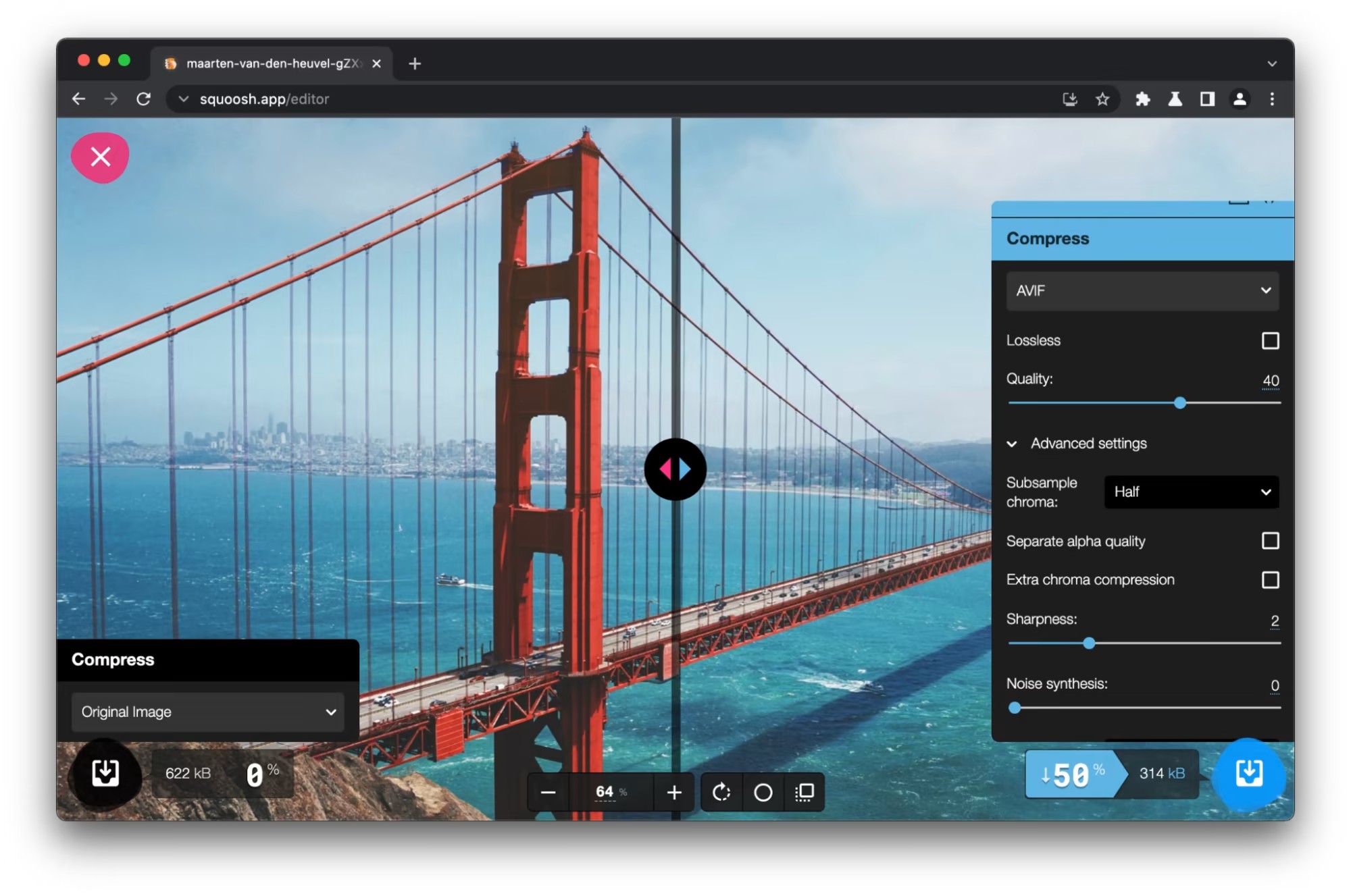Viewport: 1351px width, 896px height.
Task: Click the 64% zoom level field
Action: [x=611, y=792]
